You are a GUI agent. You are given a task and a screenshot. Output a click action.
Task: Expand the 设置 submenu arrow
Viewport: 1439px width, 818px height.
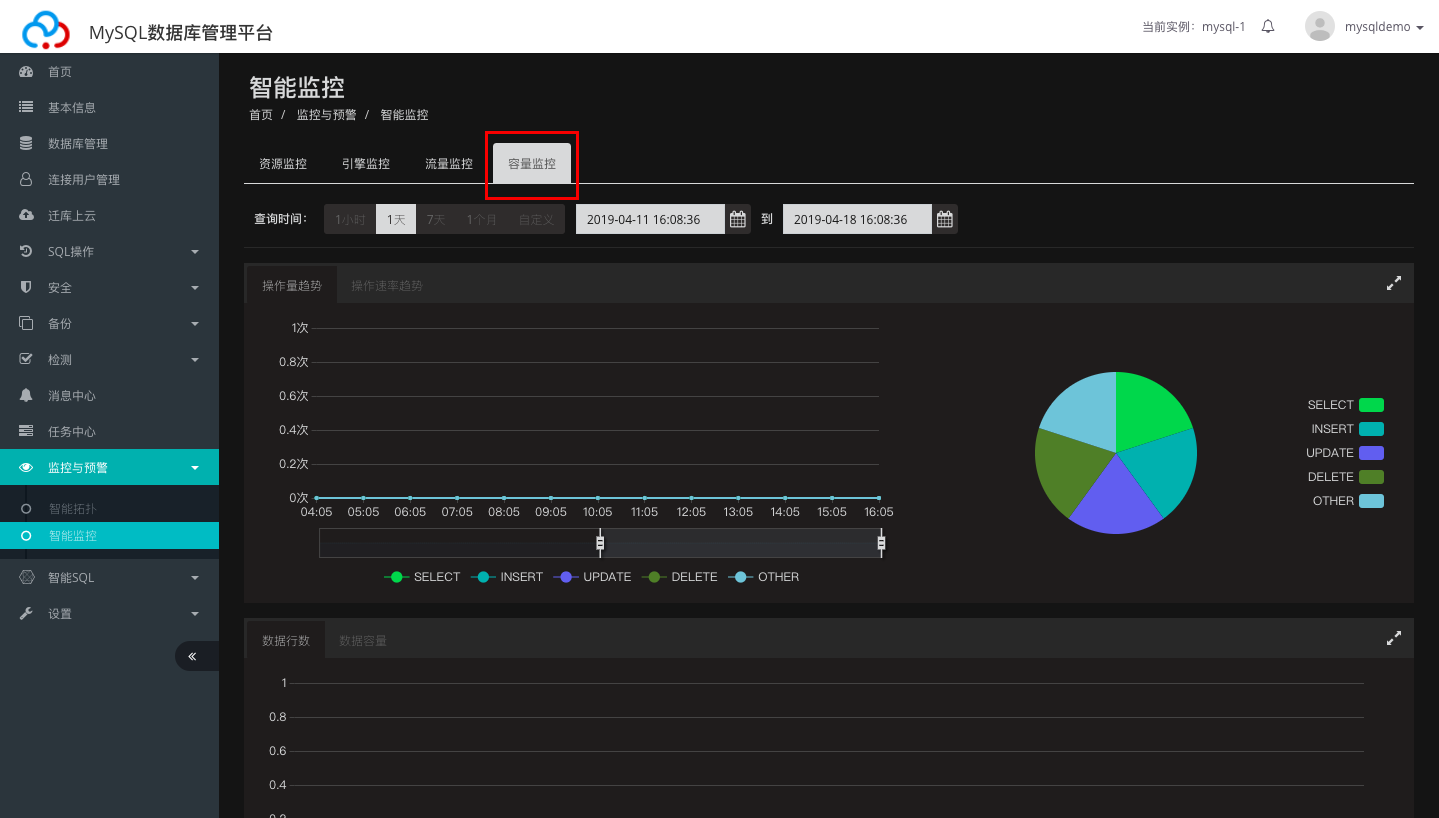click(x=195, y=614)
